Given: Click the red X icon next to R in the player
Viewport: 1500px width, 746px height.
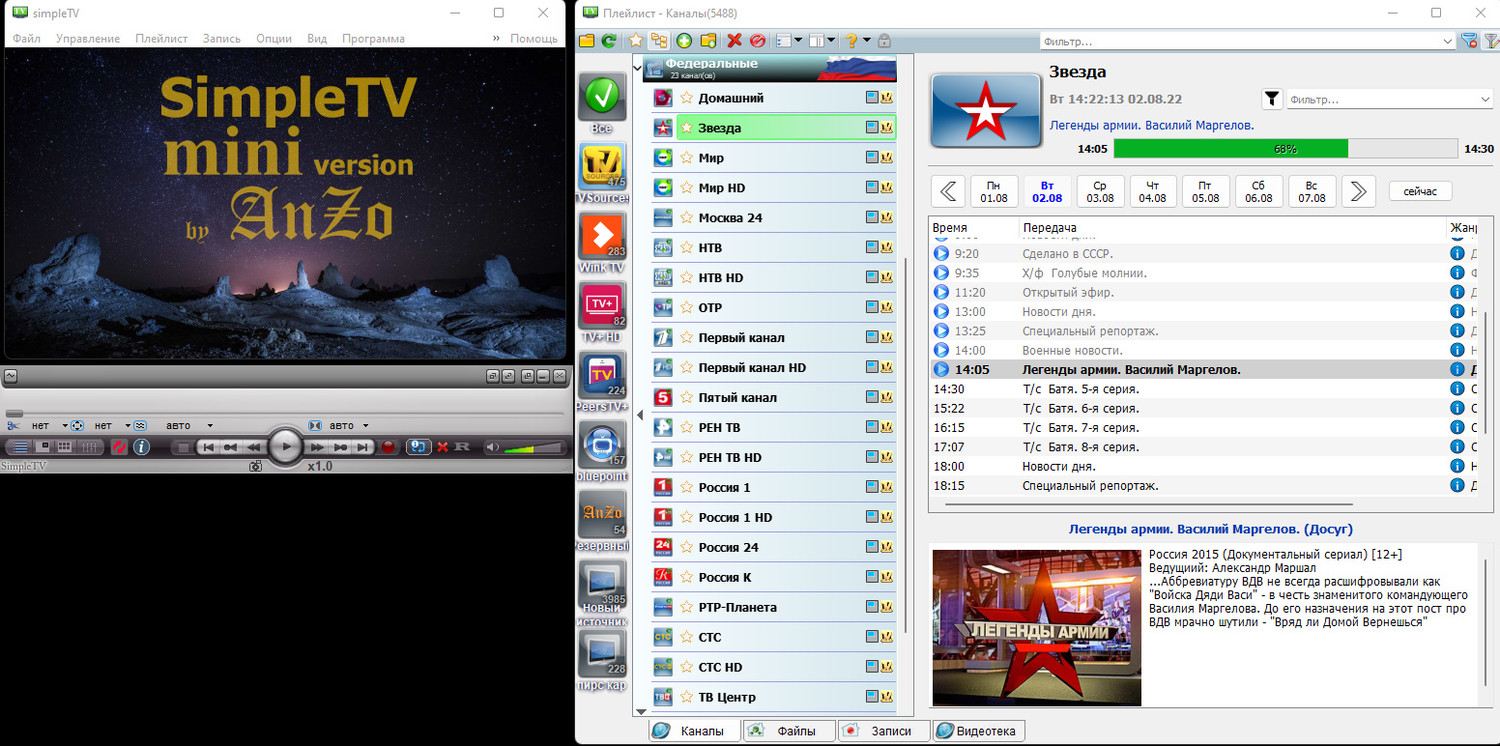Looking at the screenshot, I should [x=442, y=447].
